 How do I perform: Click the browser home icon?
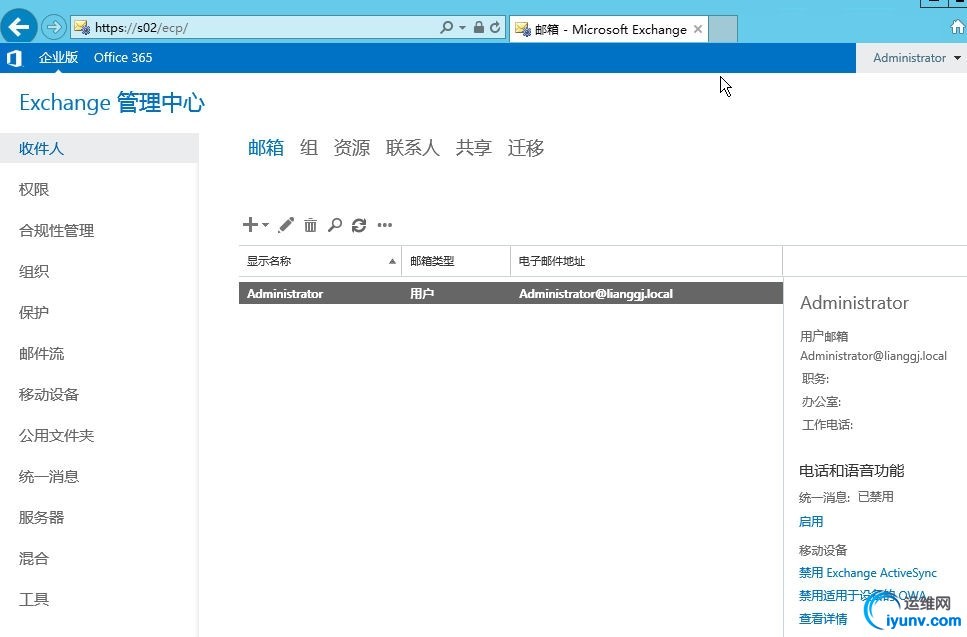pyautogui.click(x=957, y=27)
